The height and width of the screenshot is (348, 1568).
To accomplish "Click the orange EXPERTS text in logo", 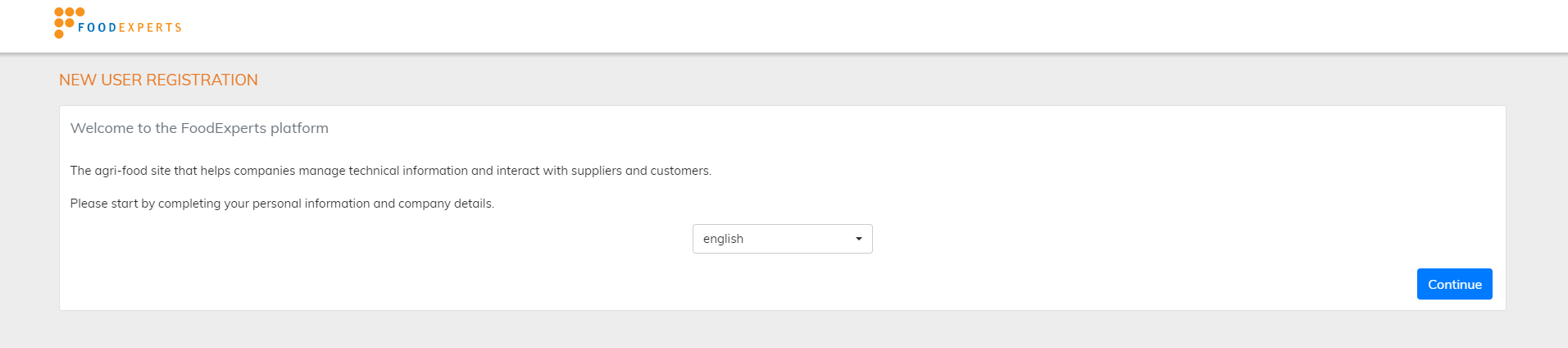I will [151, 28].
